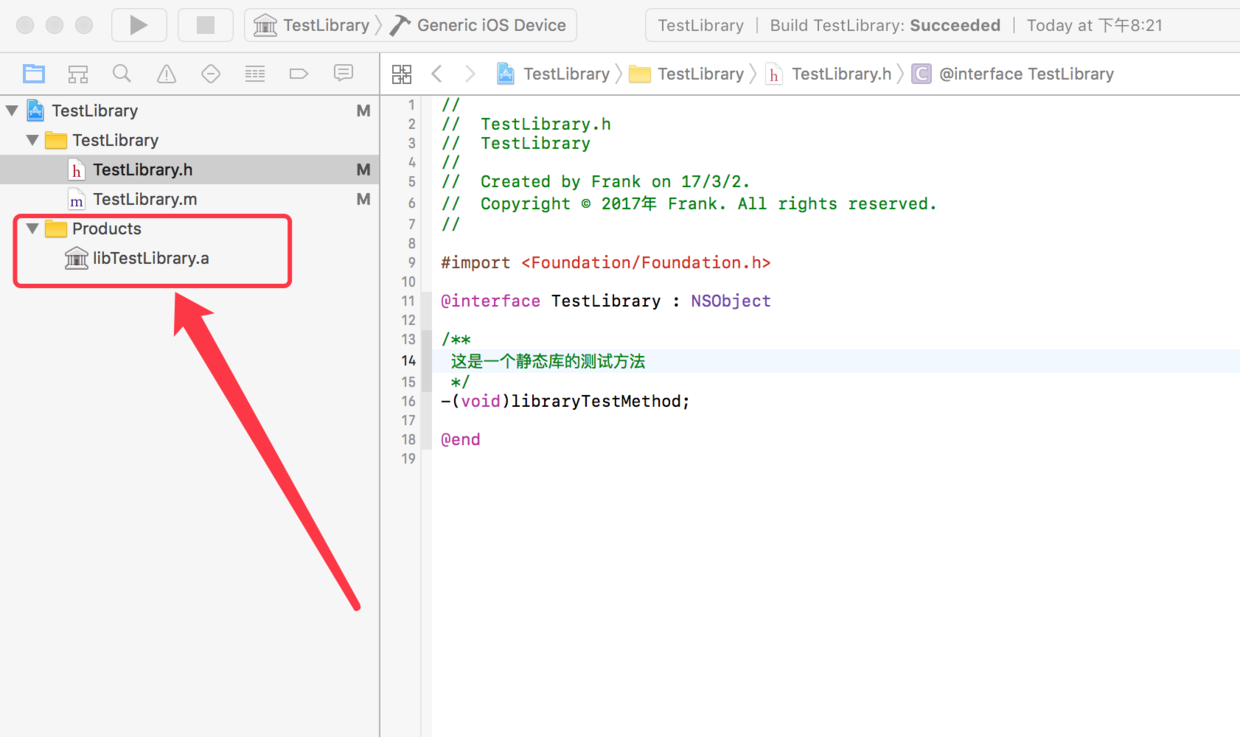Open the Find navigator tab
Viewport: 1240px width, 737px height.
122,74
